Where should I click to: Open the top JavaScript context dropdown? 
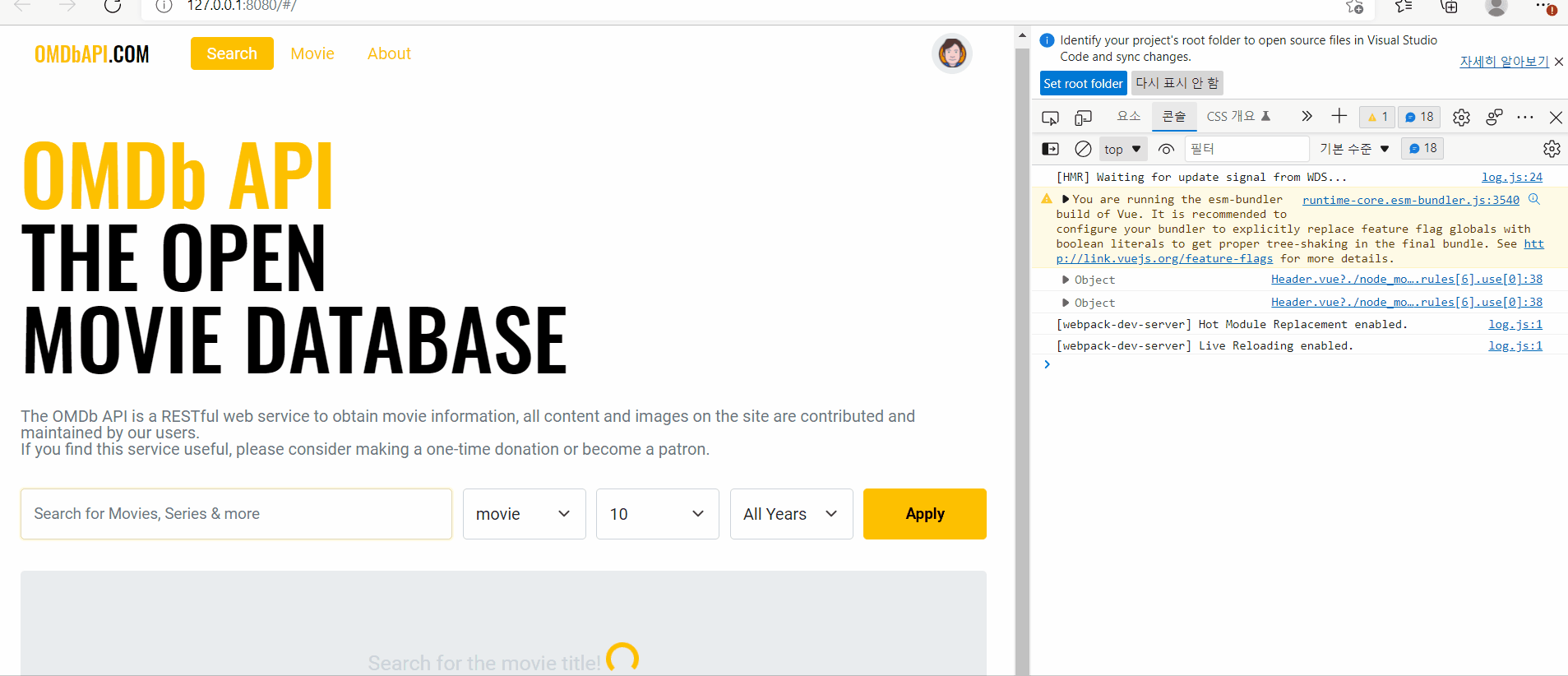[x=1123, y=149]
